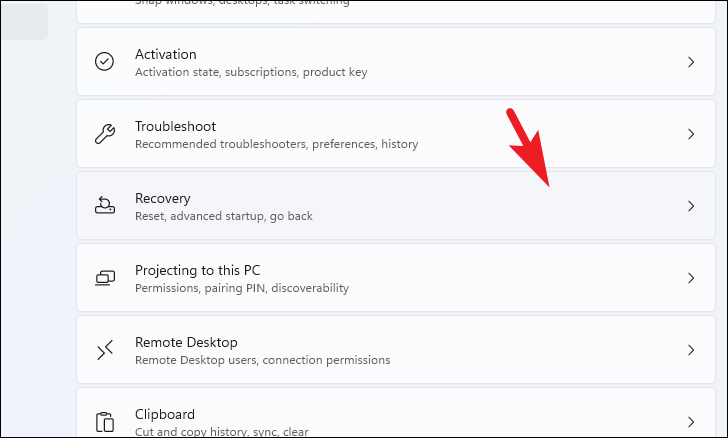Open the Troubleshoot settings title

(176, 126)
